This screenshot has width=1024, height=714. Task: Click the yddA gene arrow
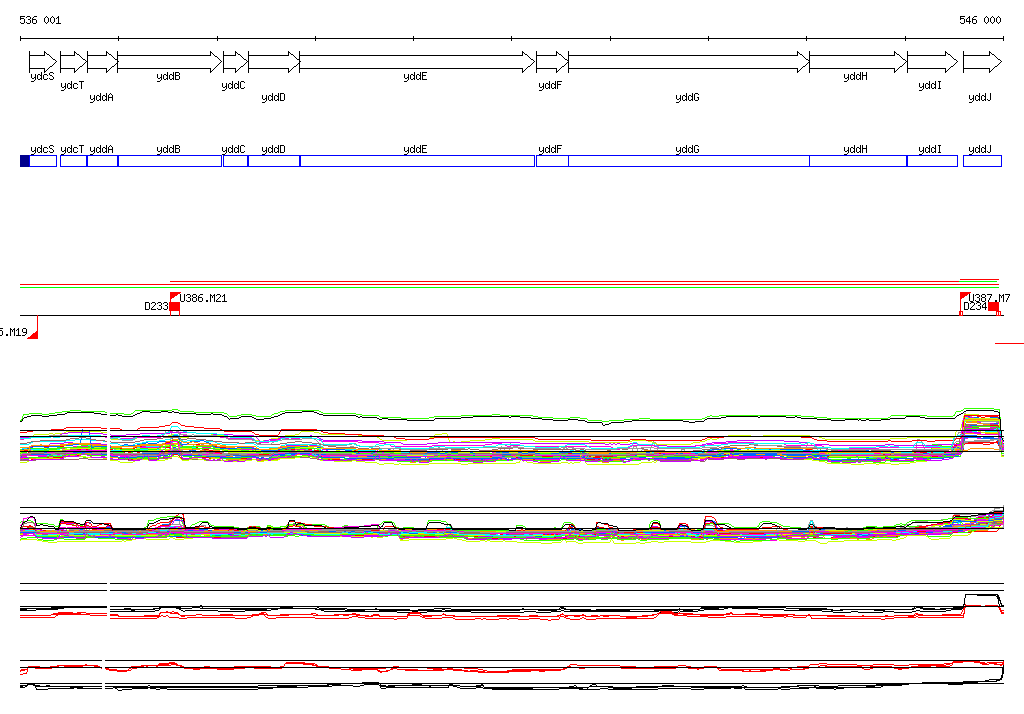tap(103, 62)
